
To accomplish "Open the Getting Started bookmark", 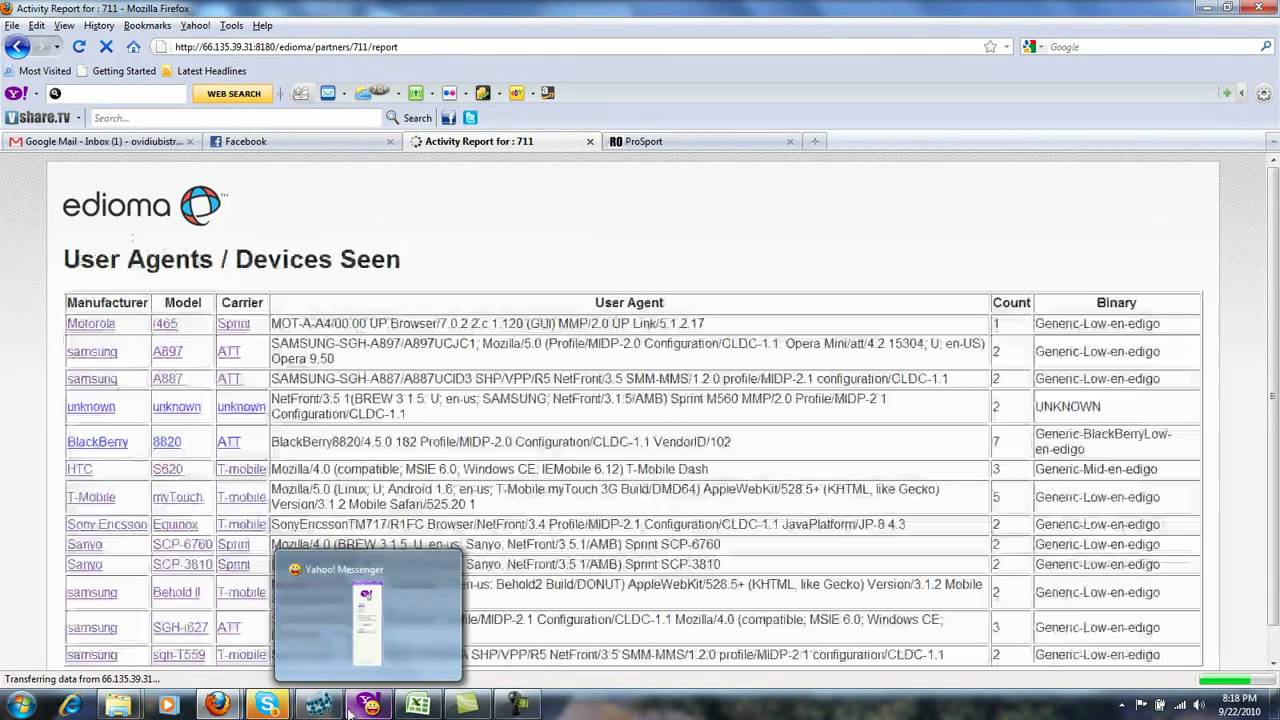I will pyautogui.click(x=116, y=71).
